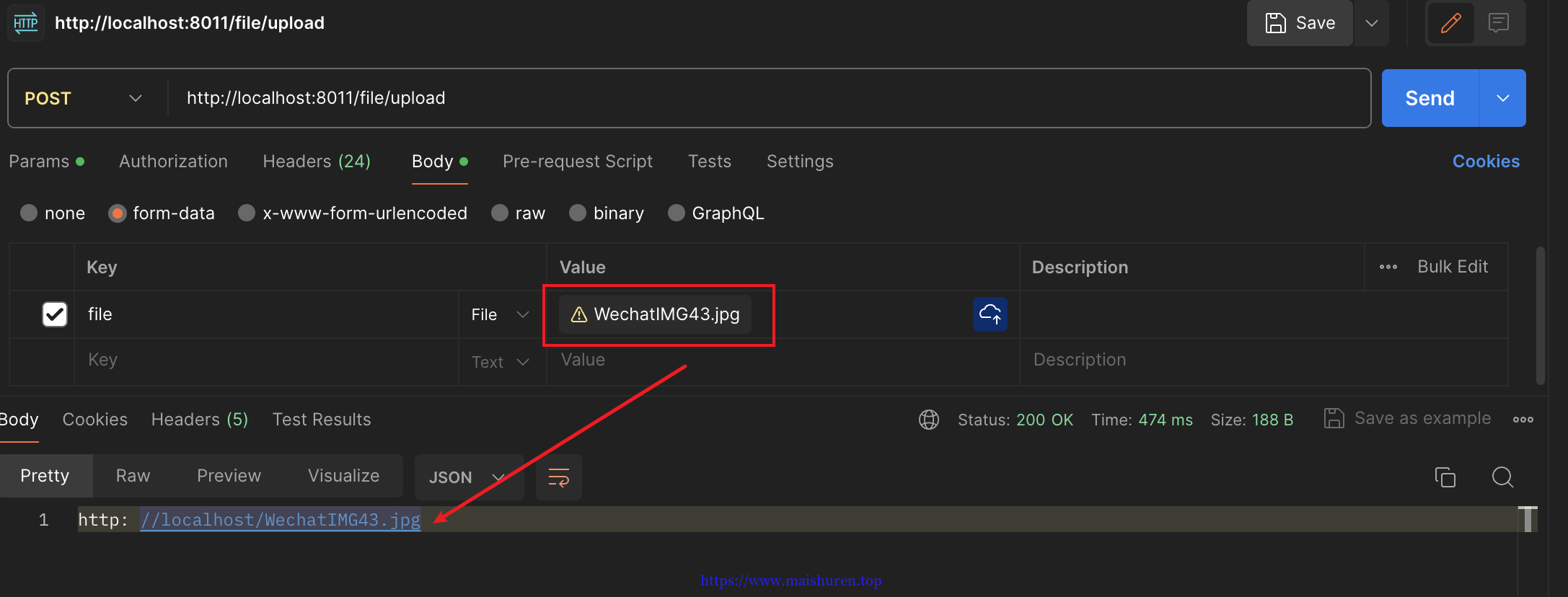This screenshot has height=597, width=1568.
Task: Open the POST method dropdown
Action: coord(83,98)
